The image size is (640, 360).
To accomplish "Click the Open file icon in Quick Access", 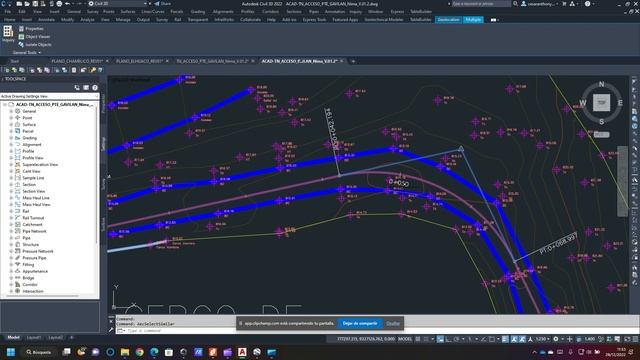I will point(27,4).
